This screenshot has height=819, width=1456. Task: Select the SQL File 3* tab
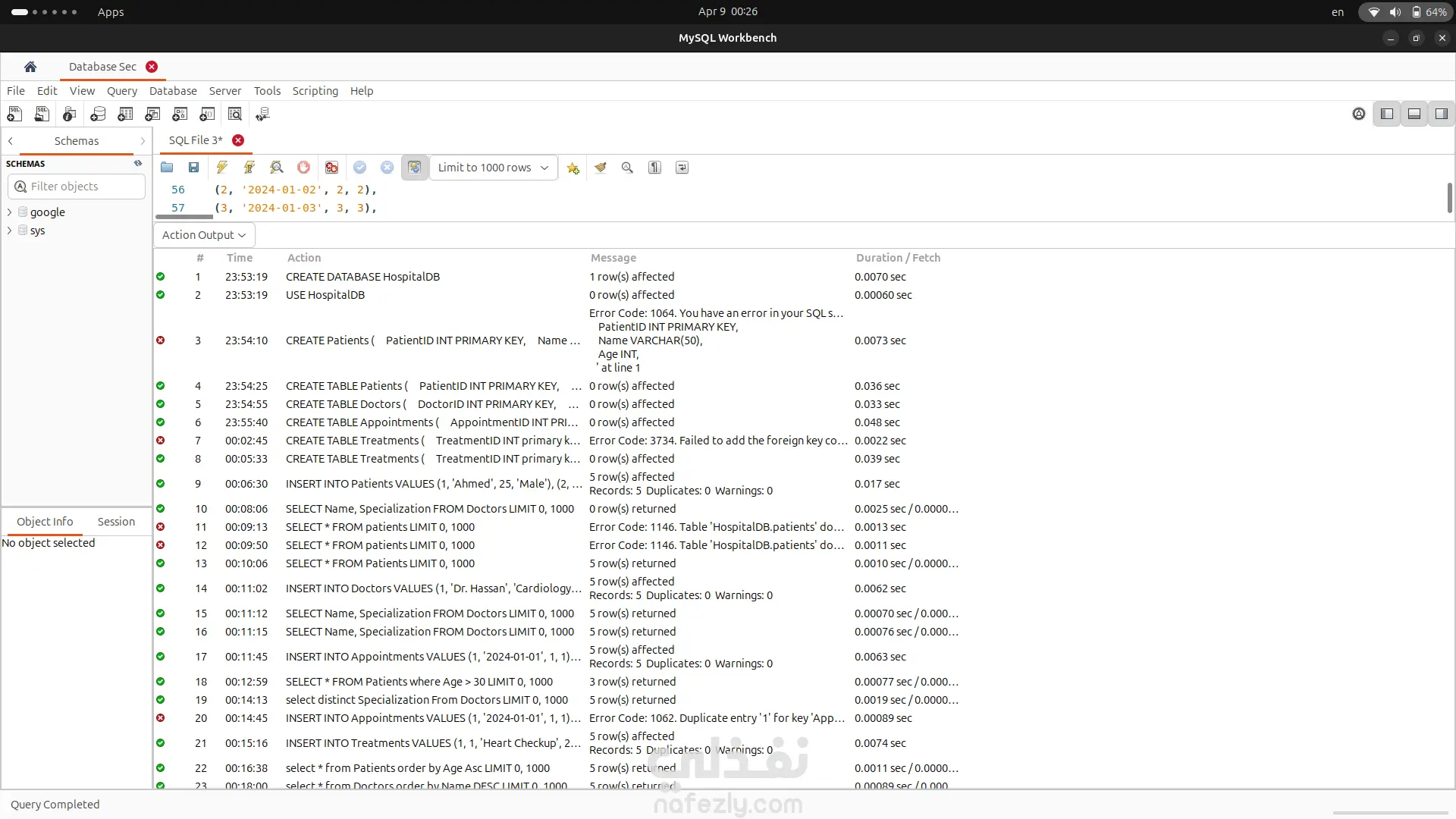pyautogui.click(x=196, y=140)
